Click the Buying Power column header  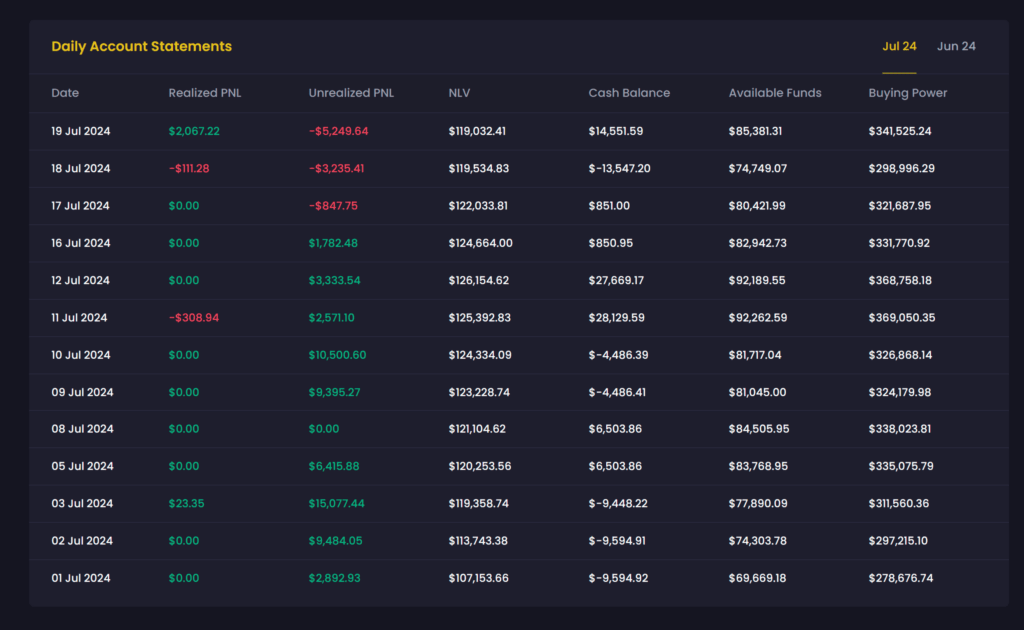tap(907, 92)
